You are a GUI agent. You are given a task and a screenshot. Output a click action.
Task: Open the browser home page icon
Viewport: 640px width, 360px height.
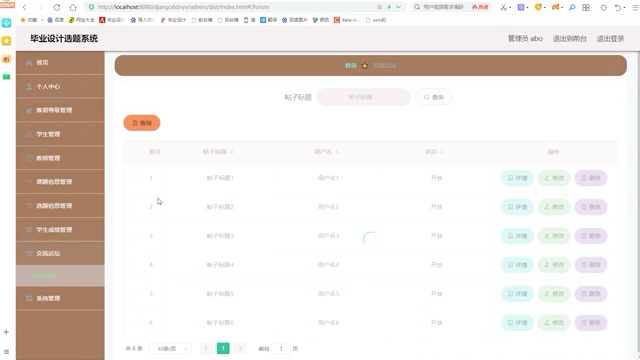(x=73, y=7)
